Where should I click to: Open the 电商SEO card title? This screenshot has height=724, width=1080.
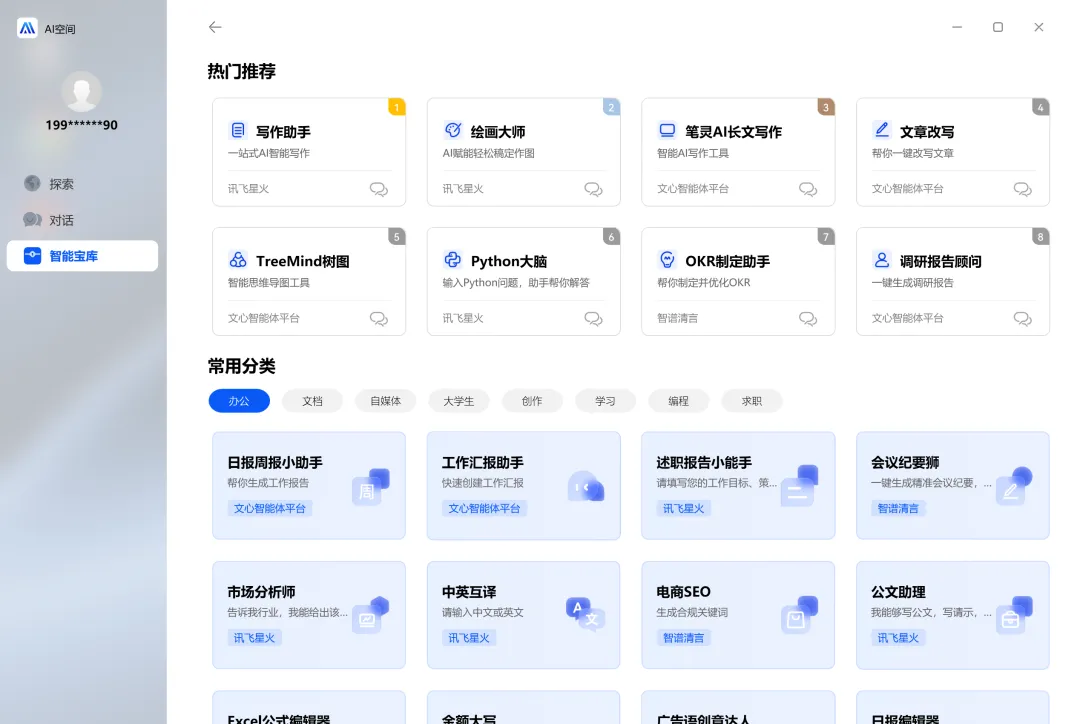683,592
